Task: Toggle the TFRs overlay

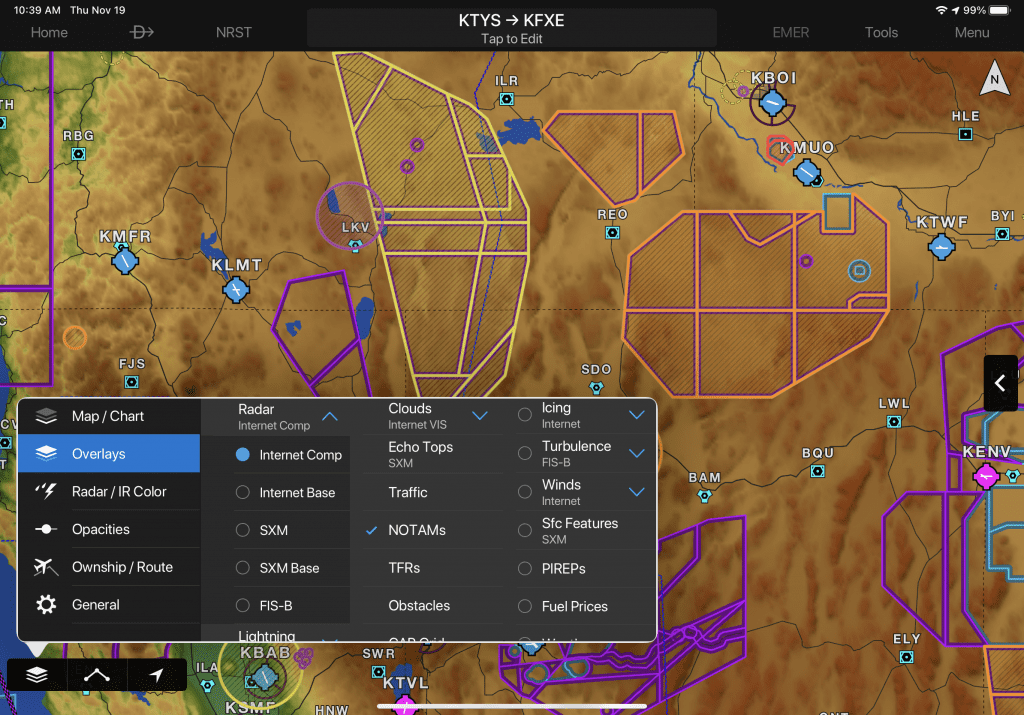Action: point(434,568)
